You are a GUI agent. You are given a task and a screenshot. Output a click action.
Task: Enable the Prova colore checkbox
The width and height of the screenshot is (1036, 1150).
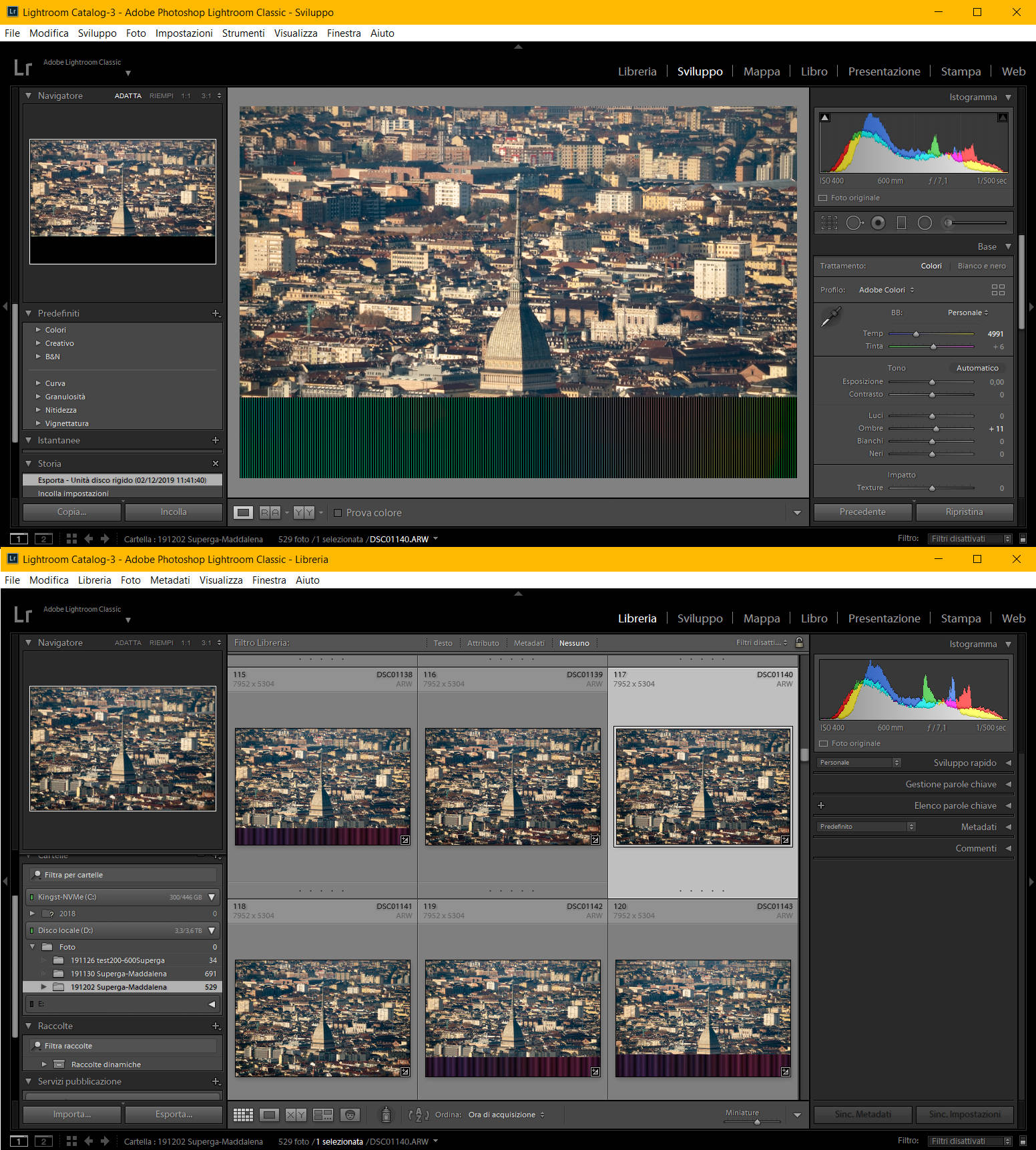338,513
